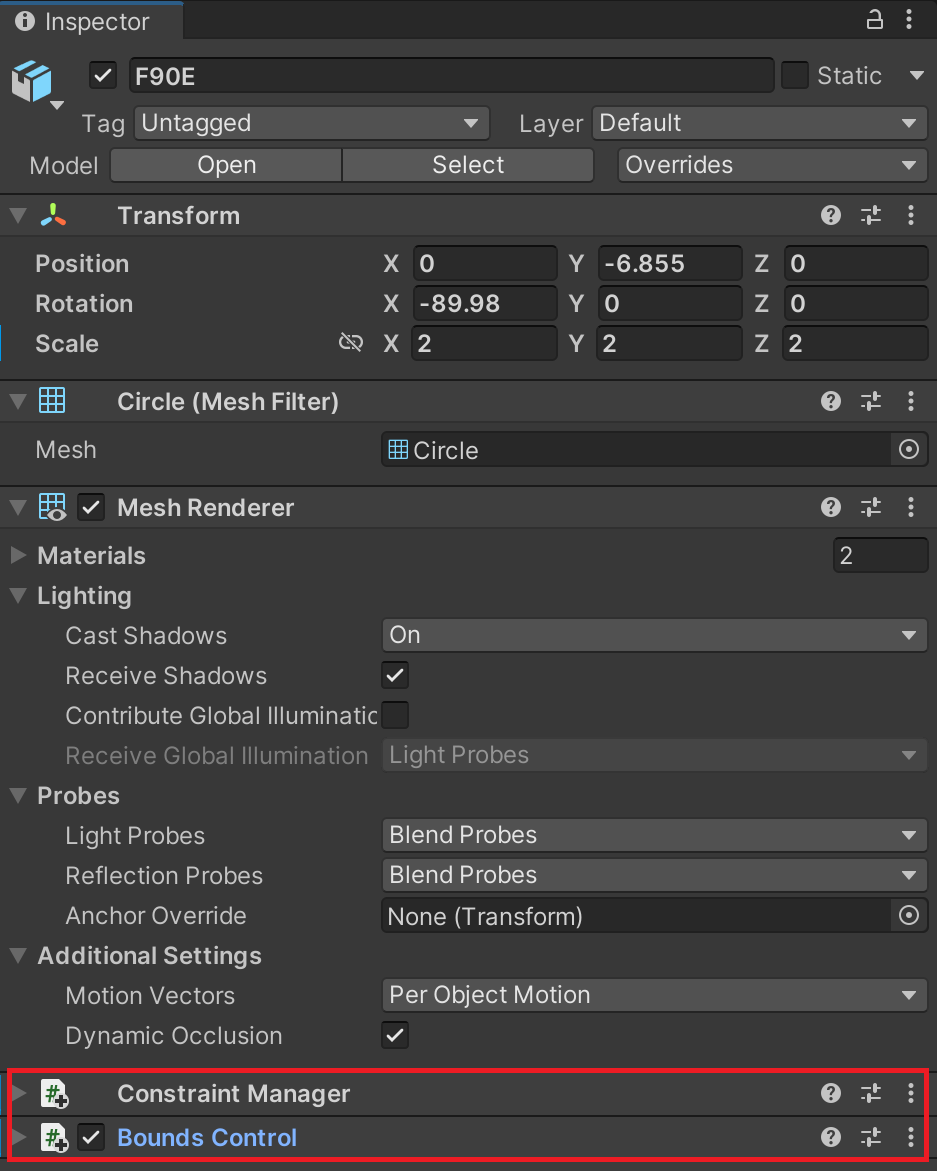Click the Anchor Override object picker icon

(908, 915)
